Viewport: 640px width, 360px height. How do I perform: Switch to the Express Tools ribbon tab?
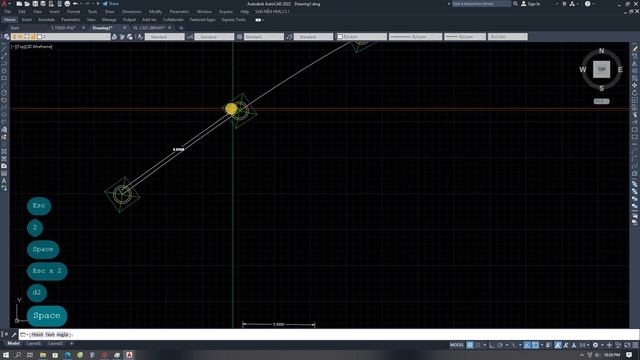point(233,20)
